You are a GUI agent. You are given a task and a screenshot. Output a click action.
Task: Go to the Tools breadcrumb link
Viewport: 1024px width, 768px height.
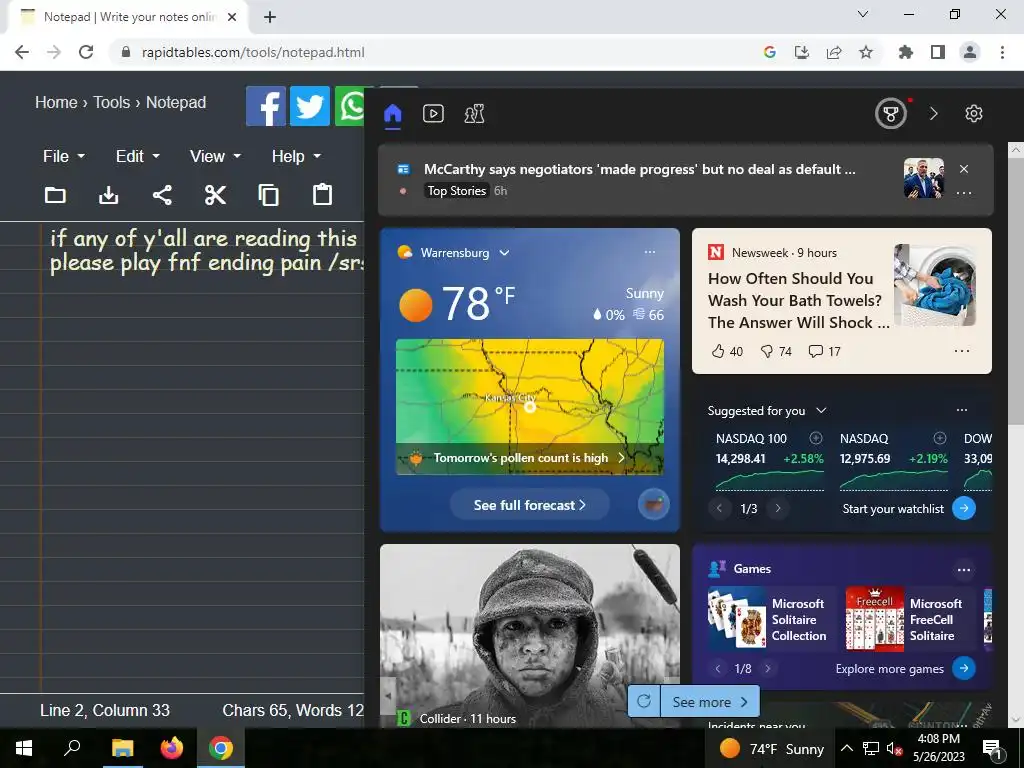pos(112,103)
